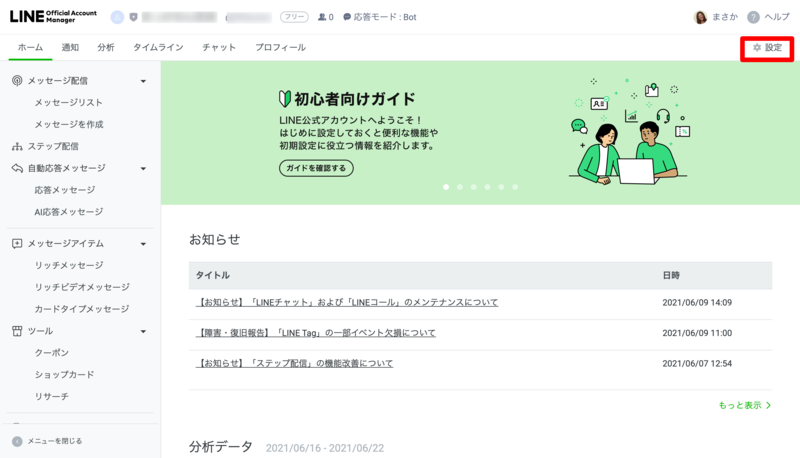The height and width of the screenshot is (458, 800).
Task: Click the 日時 column header
Action: (671, 275)
